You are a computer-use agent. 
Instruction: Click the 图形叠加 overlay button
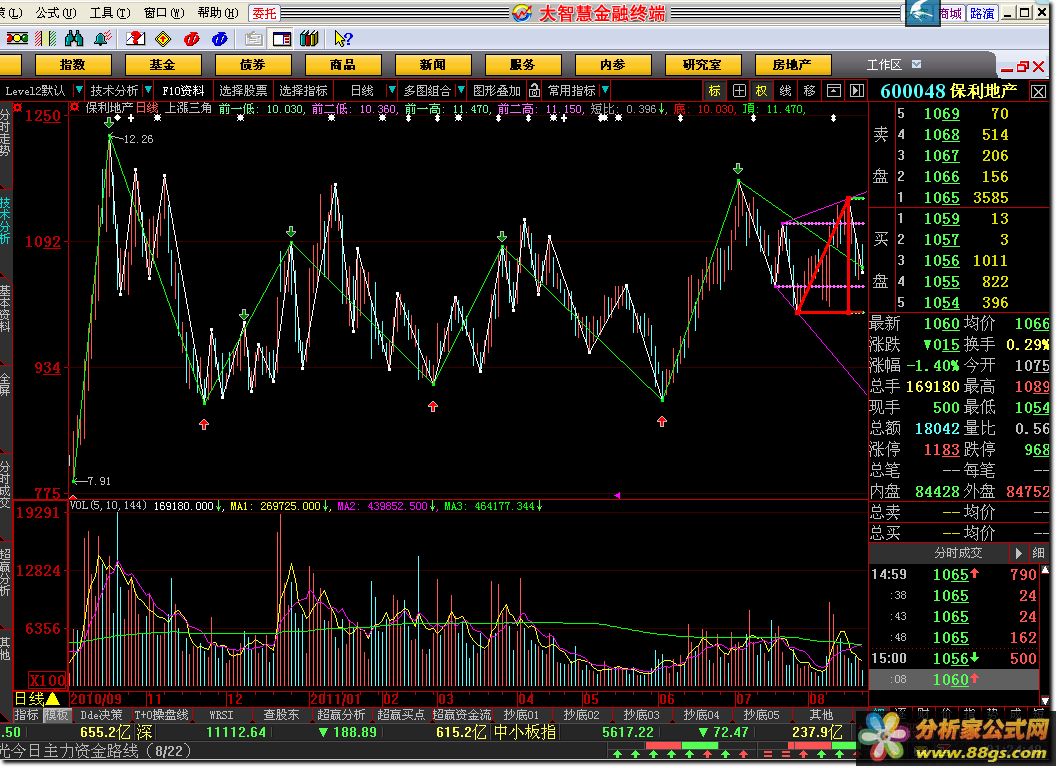[497, 90]
